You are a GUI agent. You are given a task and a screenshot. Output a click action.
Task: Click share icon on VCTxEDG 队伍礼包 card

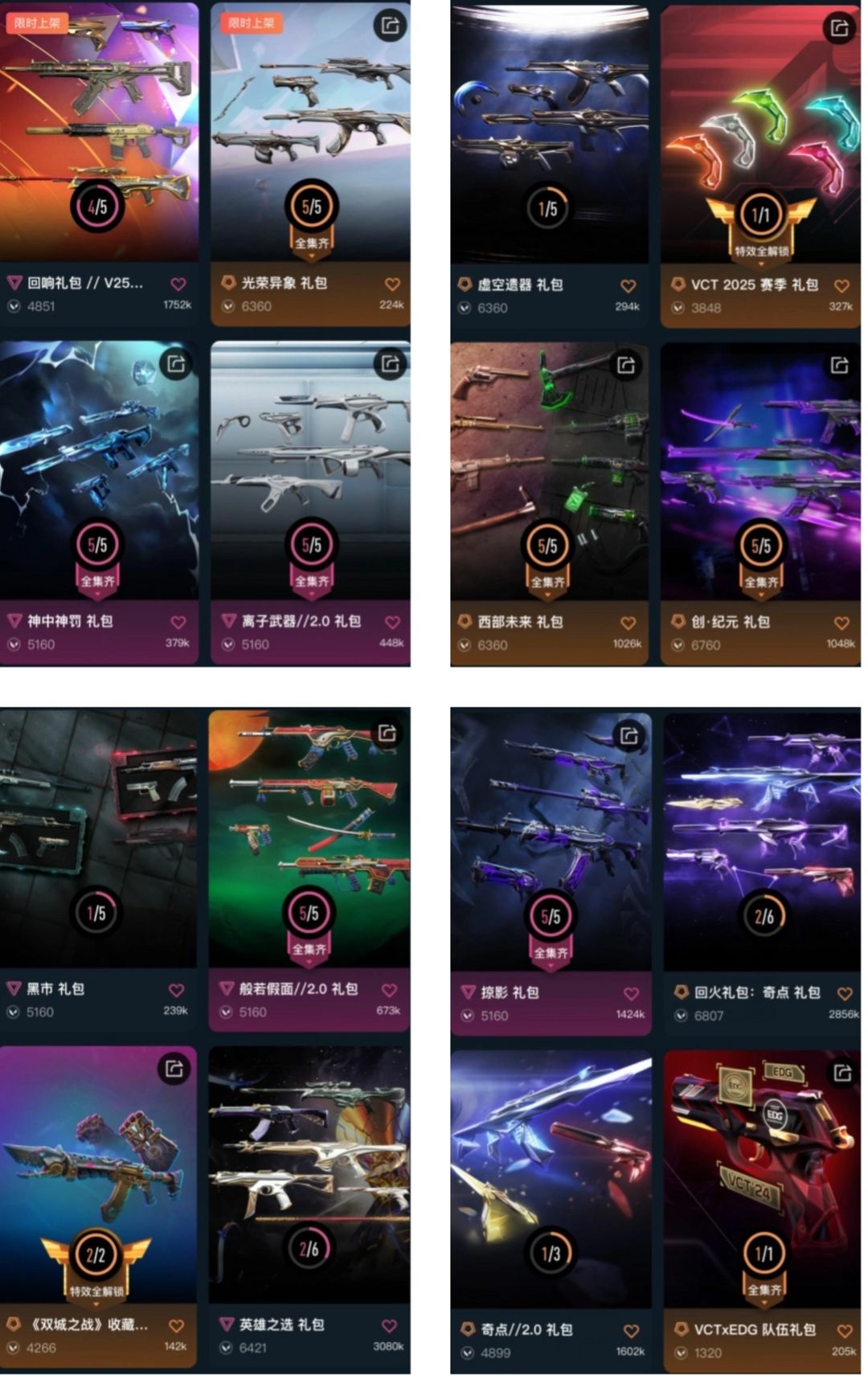pyautogui.click(x=842, y=1073)
